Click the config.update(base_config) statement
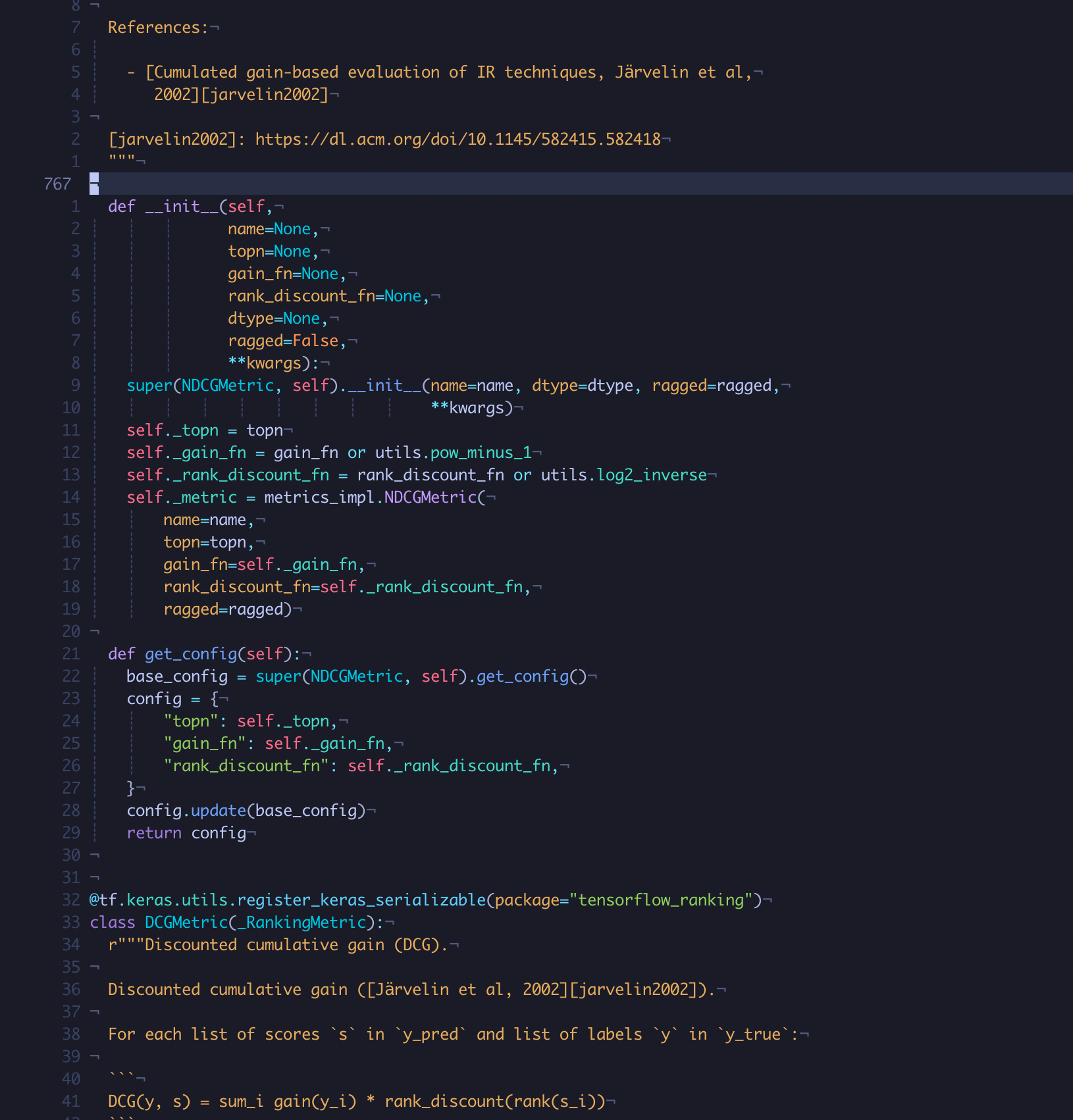 (x=247, y=810)
